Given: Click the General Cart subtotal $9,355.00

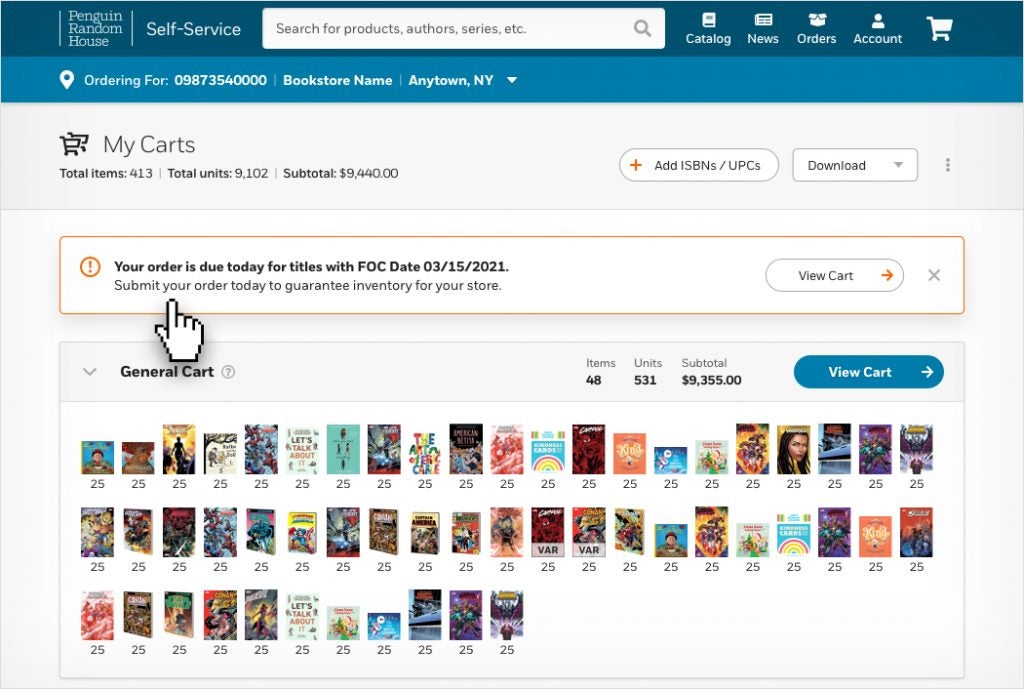Looking at the screenshot, I should pos(711,380).
